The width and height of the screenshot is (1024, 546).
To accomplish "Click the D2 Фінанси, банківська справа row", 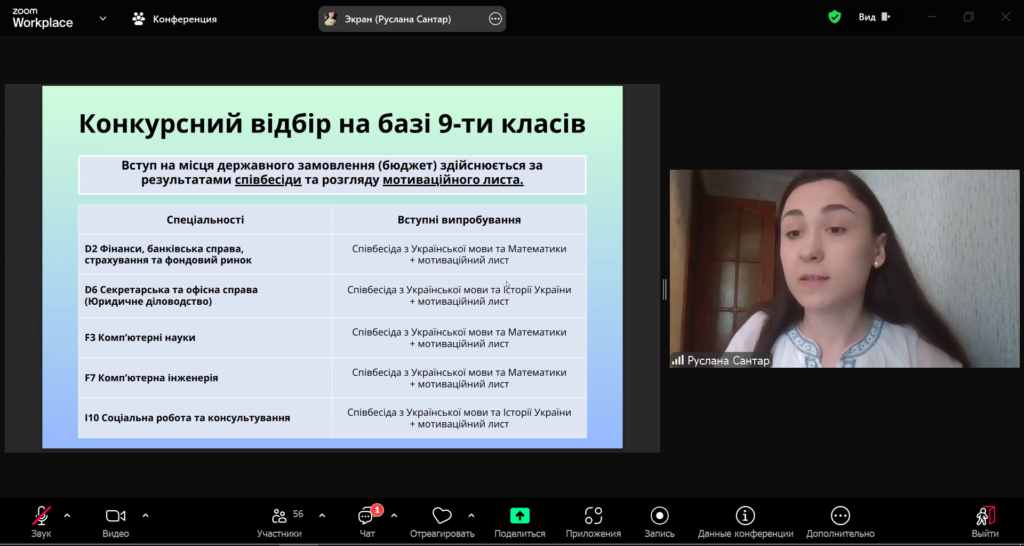I will (332, 254).
